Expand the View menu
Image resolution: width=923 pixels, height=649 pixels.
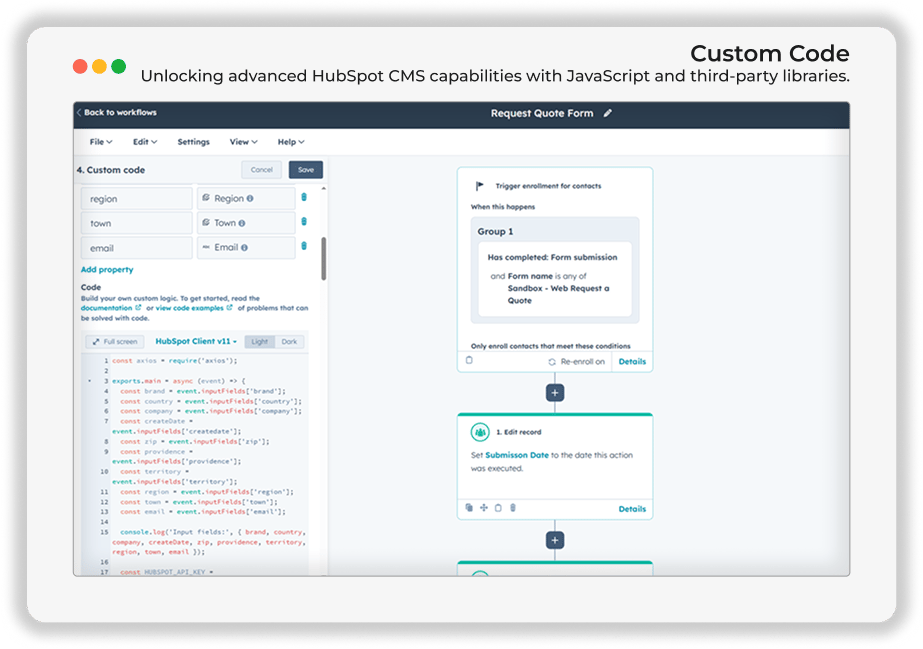coord(243,142)
